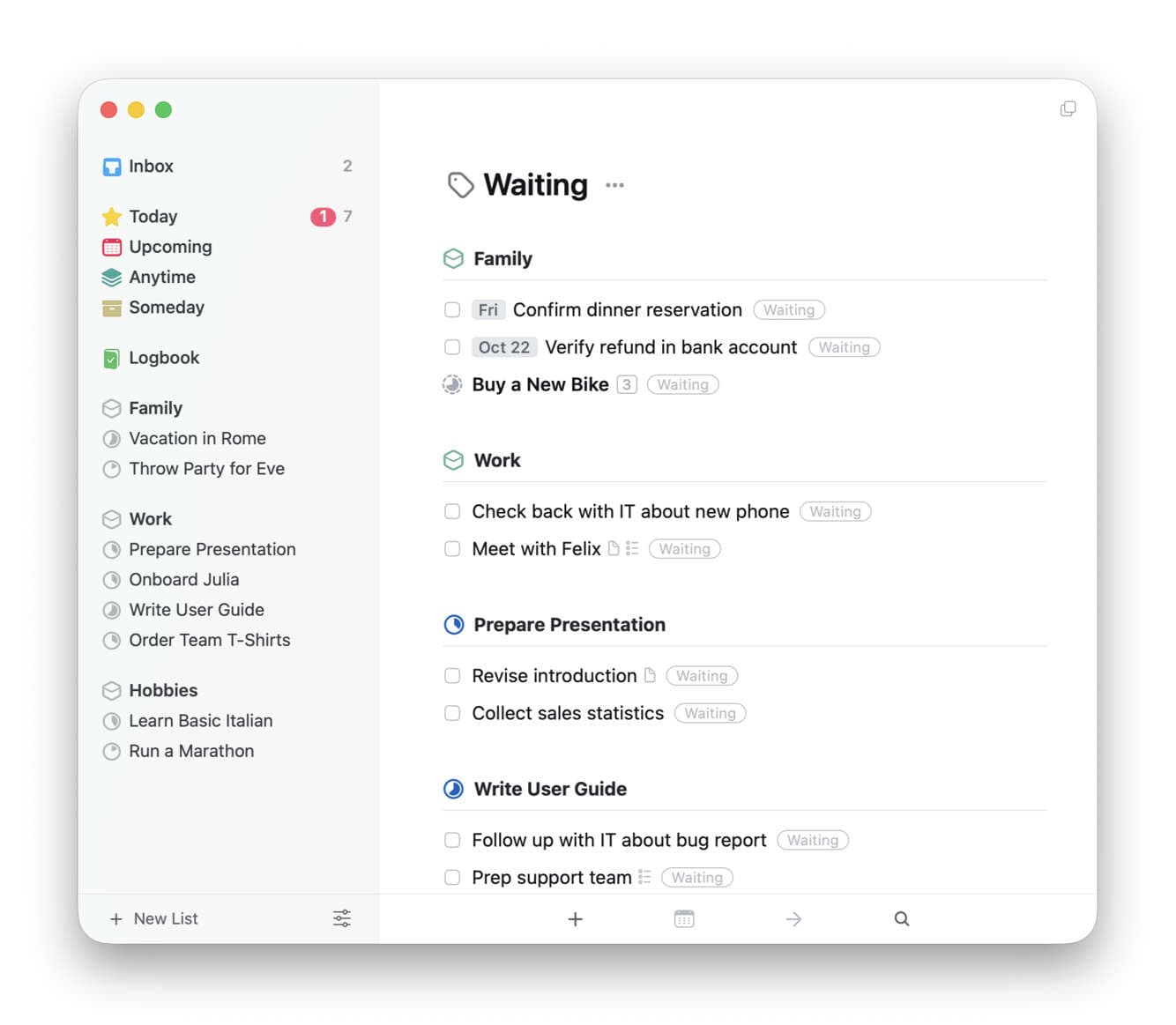Mark Meet with Felix as complete
The width and height of the screenshot is (1176, 1025).
[452, 549]
